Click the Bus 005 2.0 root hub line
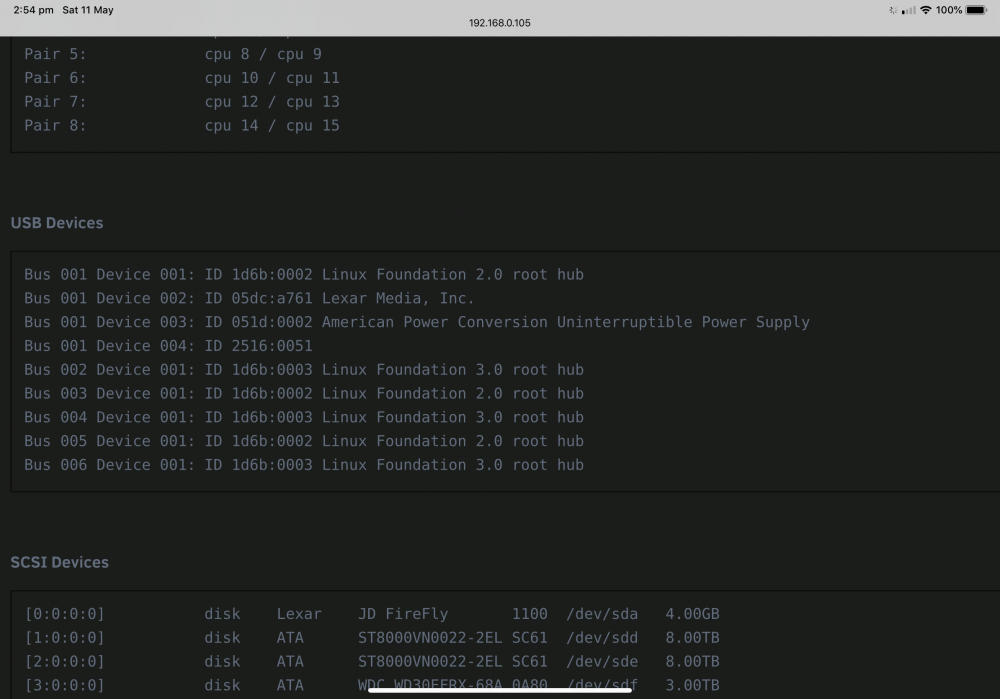 pyautogui.click(x=304, y=441)
